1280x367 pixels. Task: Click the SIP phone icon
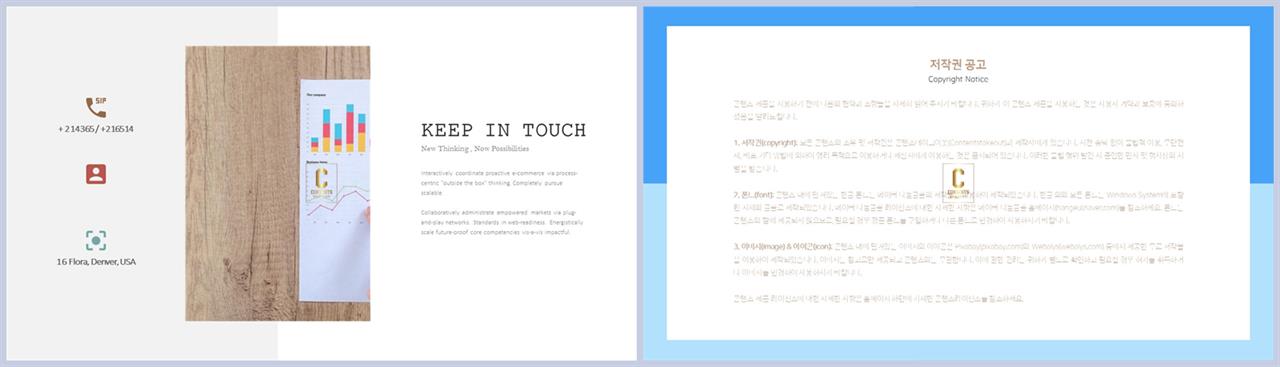(96, 106)
